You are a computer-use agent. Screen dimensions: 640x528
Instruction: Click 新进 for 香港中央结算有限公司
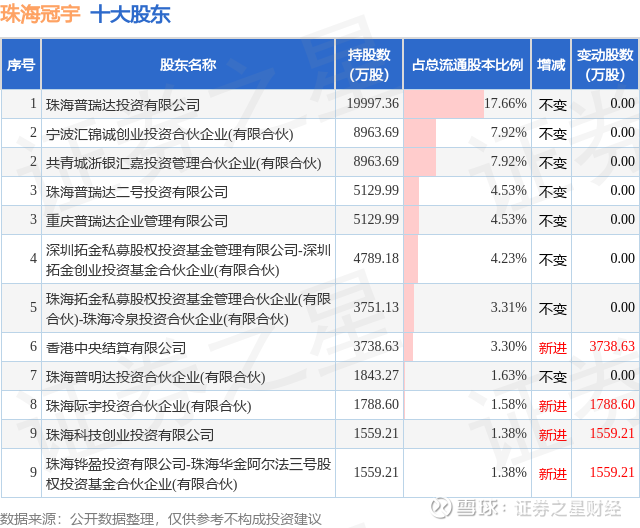pos(553,348)
